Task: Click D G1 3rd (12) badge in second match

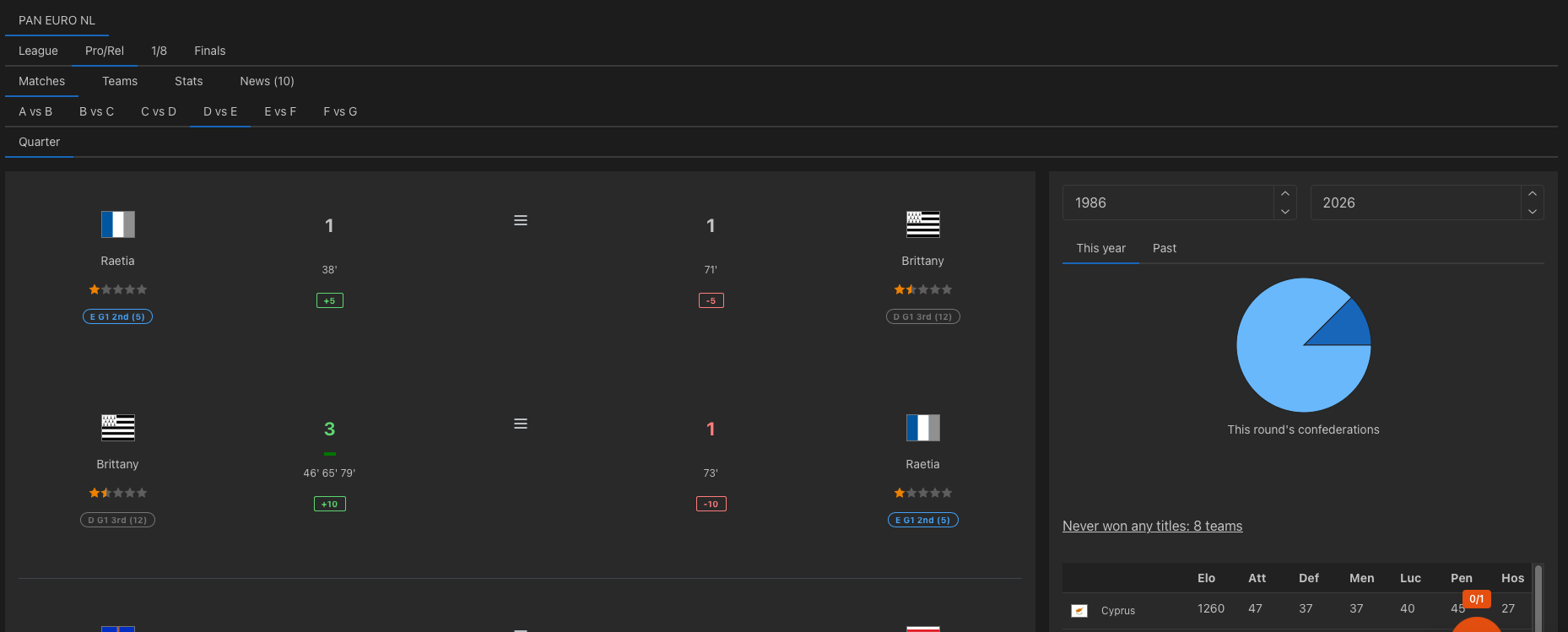Action: point(117,520)
